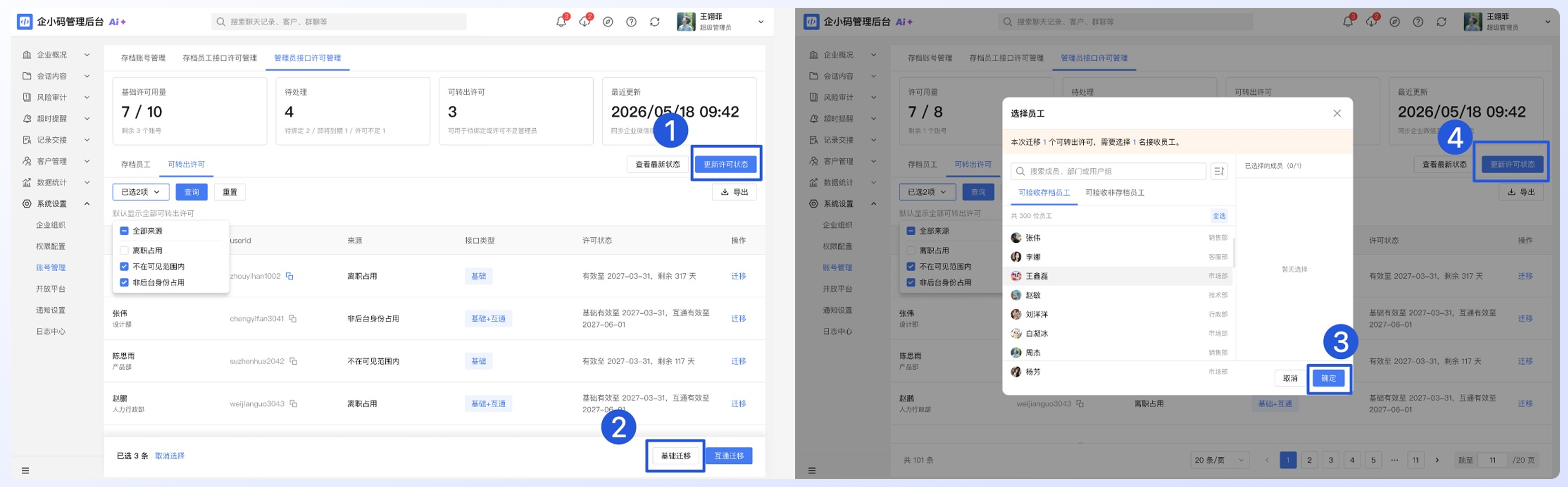Toggle the 全部来源 checkbox in the left screenshot
The height and width of the screenshot is (487, 1568).
tap(124, 231)
